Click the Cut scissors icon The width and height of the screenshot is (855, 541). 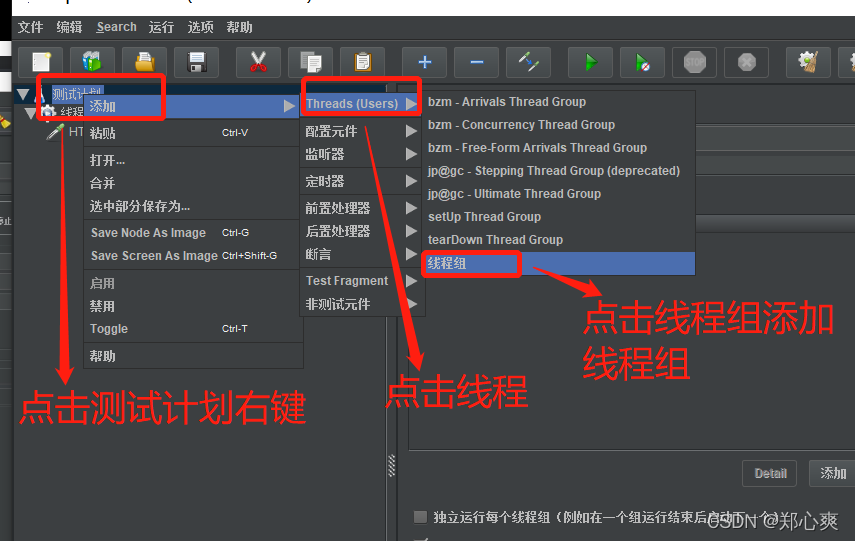pyautogui.click(x=258, y=62)
